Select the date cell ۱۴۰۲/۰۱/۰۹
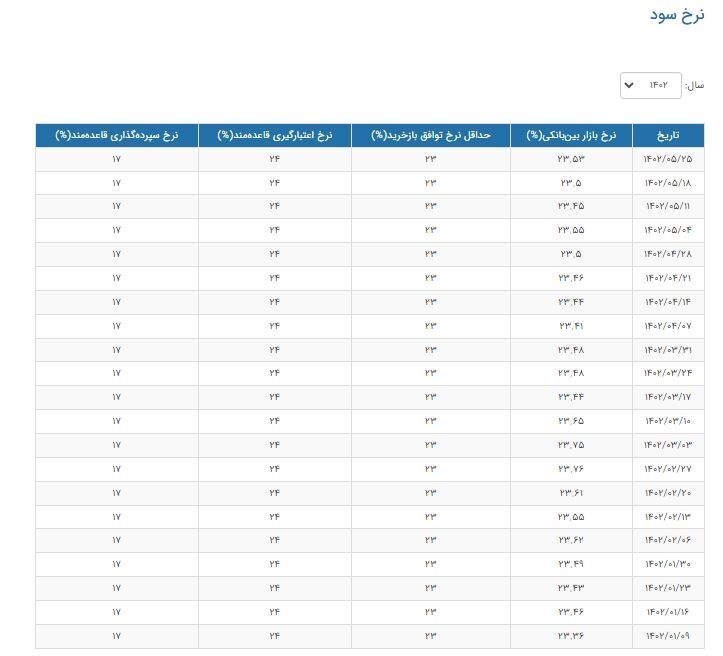Screen dimensions: 723x656 pyautogui.click(x=667, y=635)
